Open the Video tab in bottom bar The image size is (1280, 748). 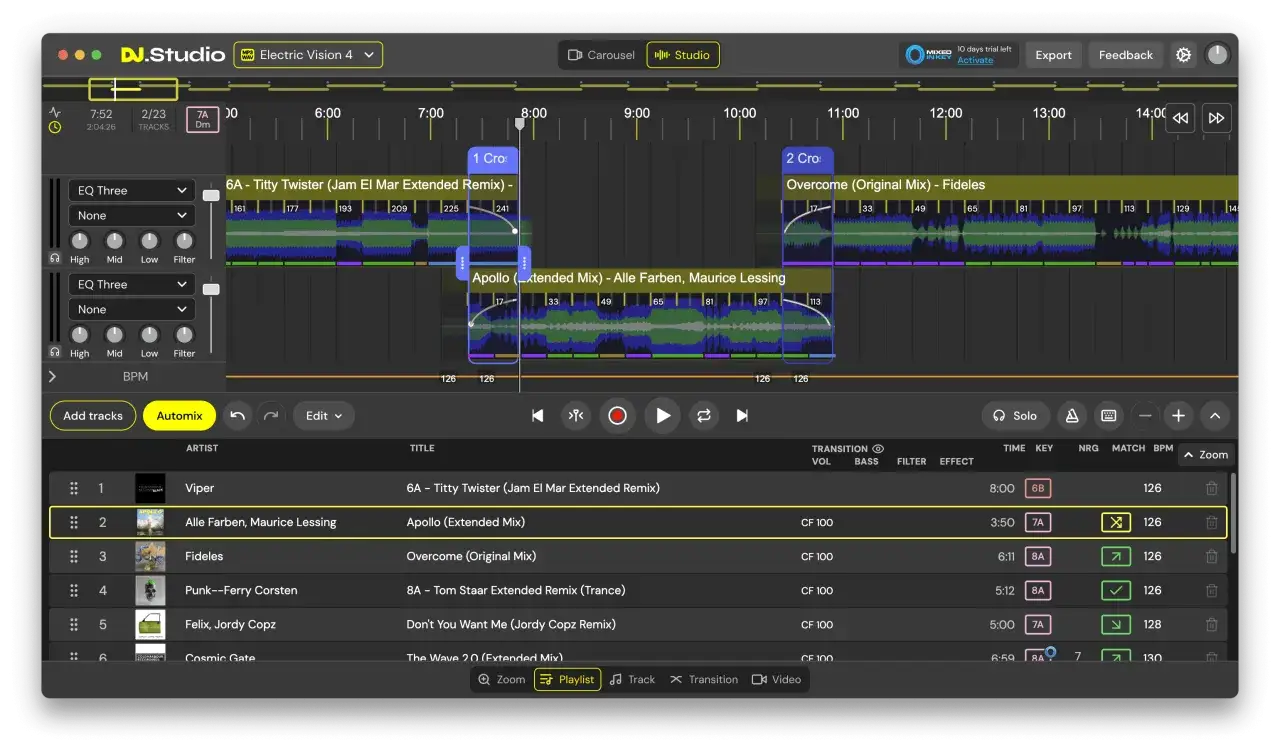point(777,679)
